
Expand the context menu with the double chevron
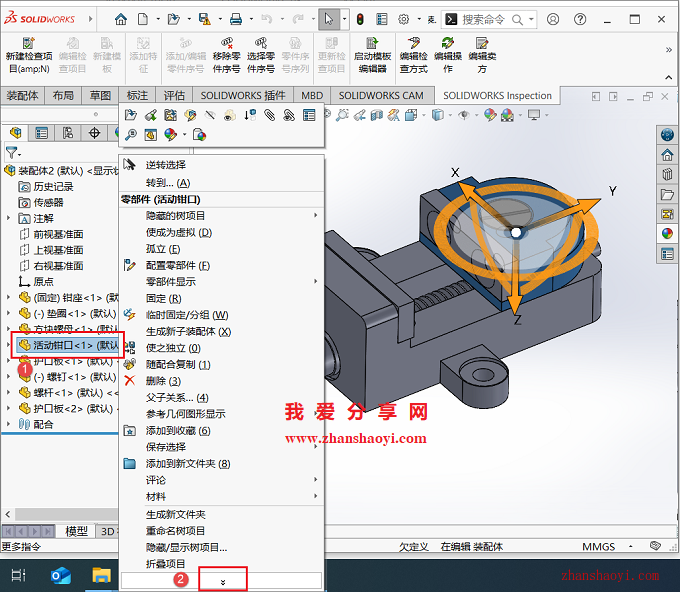click(x=222, y=582)
